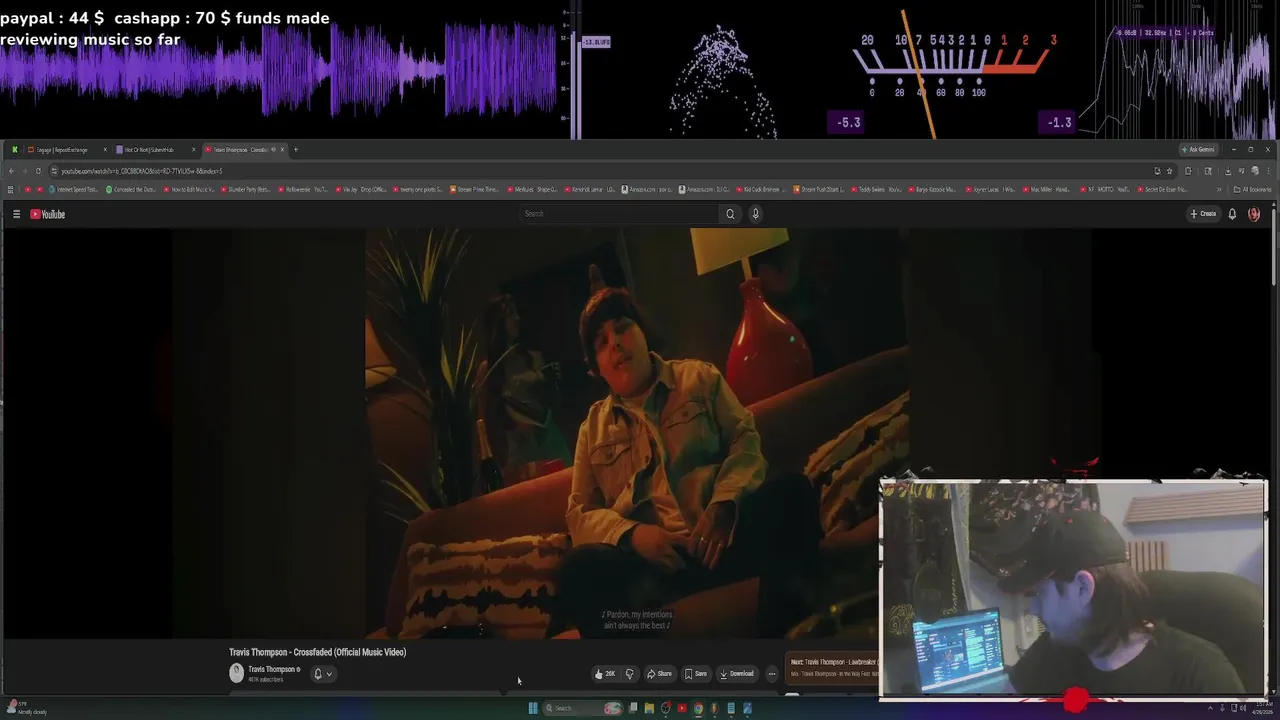The height and width of the screenshot is (720, 1280).
Task: Start voice search with the microphone icon
Action: click(755, 214)
